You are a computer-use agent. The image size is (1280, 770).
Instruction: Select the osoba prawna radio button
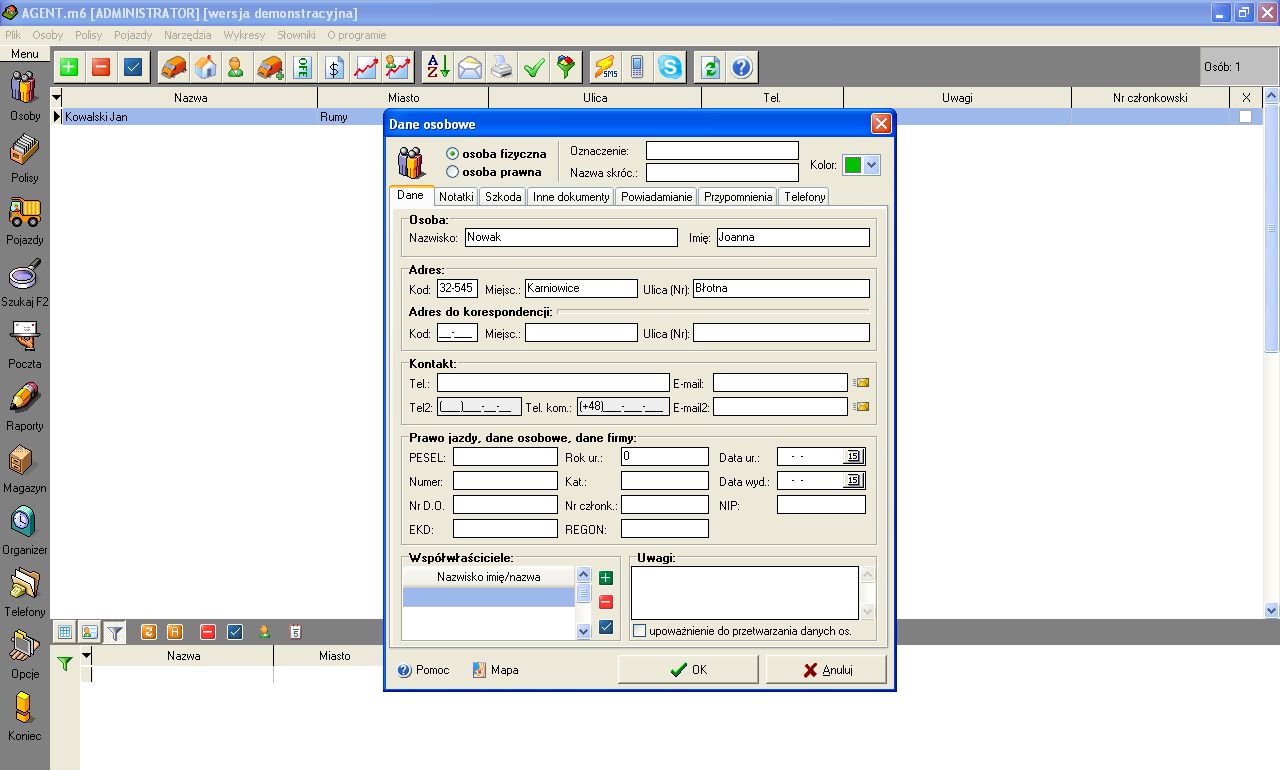453,172
